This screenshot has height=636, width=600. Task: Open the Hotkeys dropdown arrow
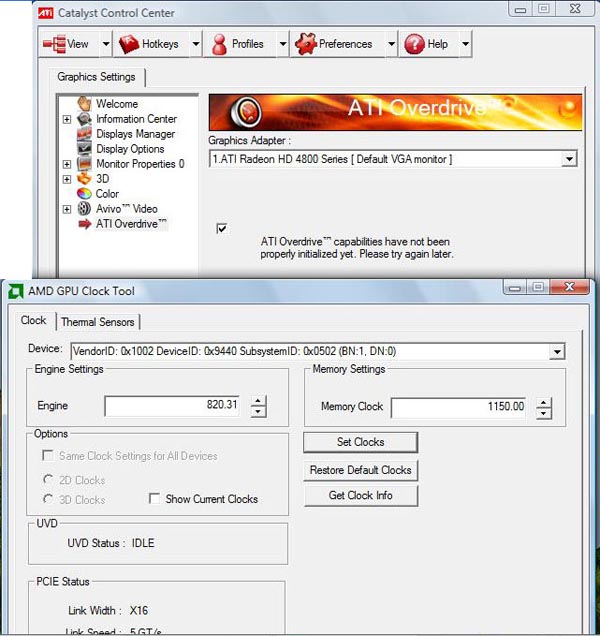point(196,44)
